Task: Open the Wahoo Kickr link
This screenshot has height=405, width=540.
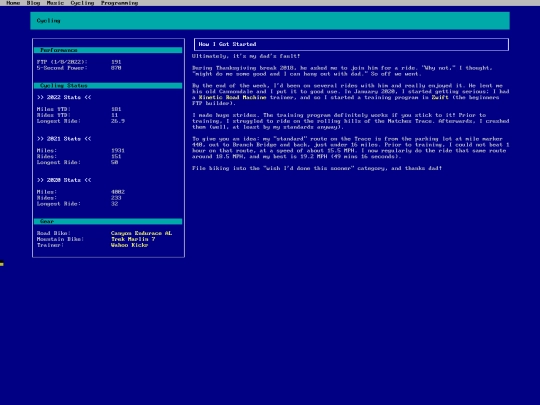Action: 129,245
